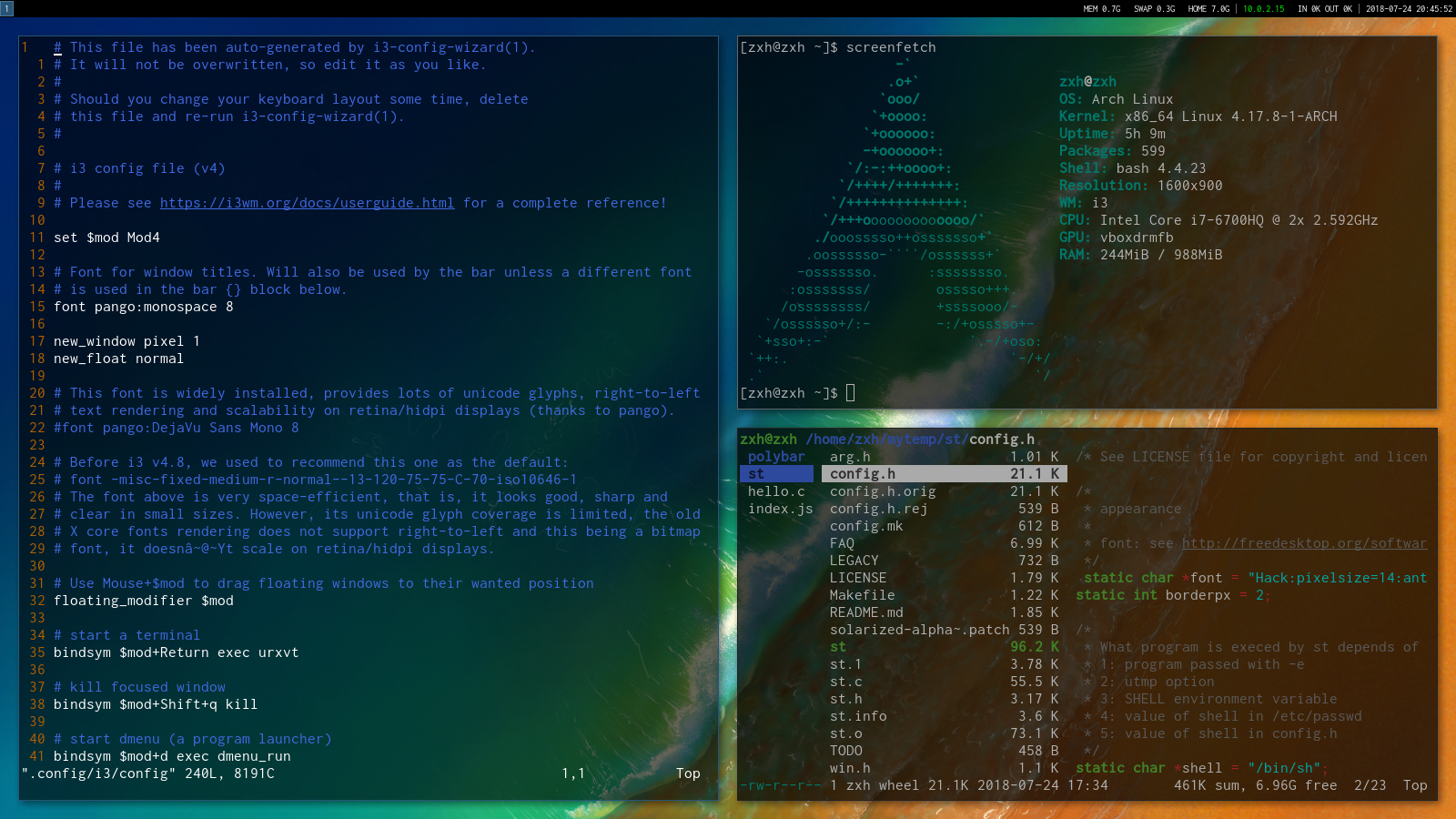
Task: Click the ranger file permissions '-rw-r--r--' status
Action: pyautogui.click(x=781, y=785)
